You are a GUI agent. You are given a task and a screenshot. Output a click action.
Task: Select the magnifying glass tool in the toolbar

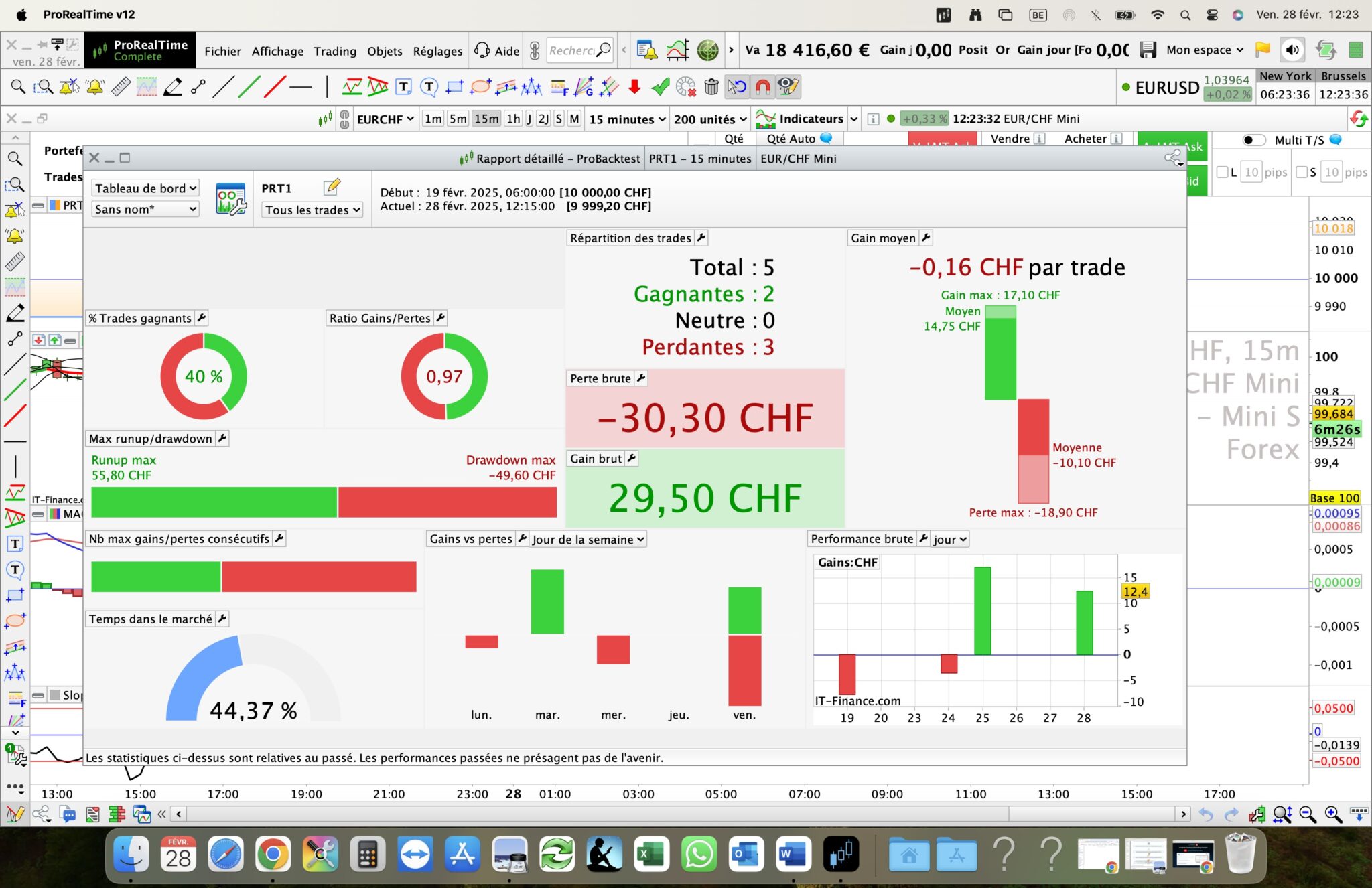[x=18, y=87]
